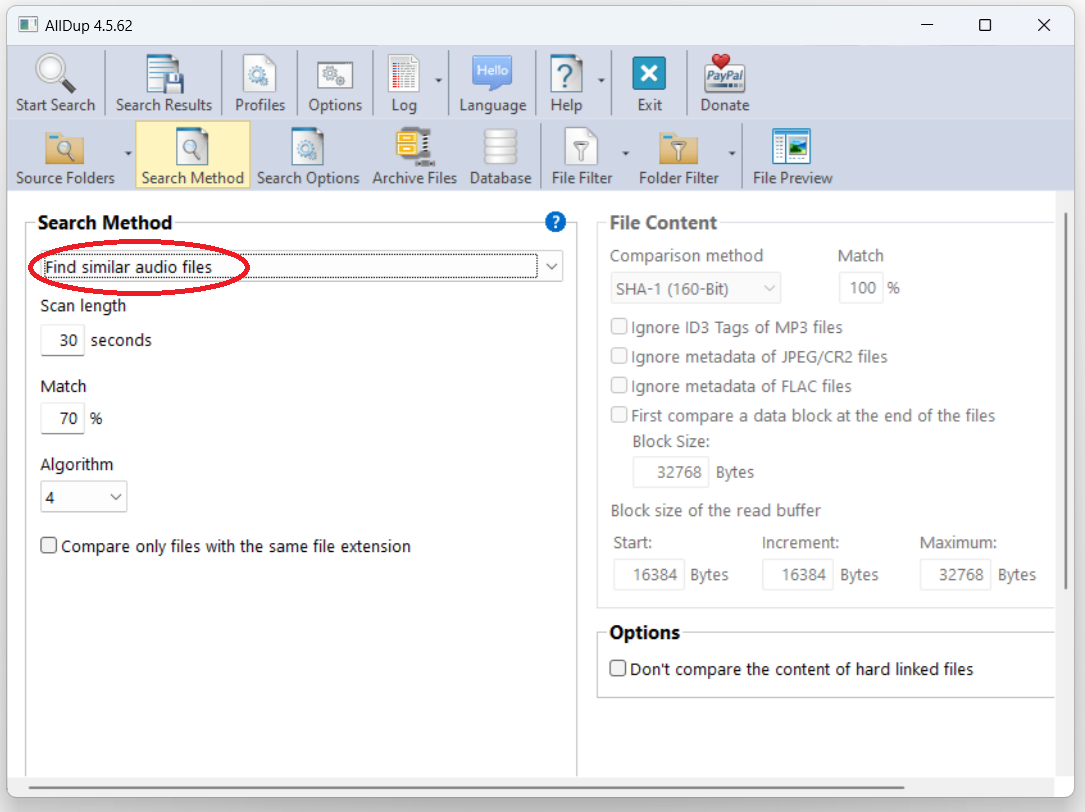This screenshot has width=1085, height=812.
Task: Click the Increment 16384 Bytes field
Action: click(x=798, y=575)
